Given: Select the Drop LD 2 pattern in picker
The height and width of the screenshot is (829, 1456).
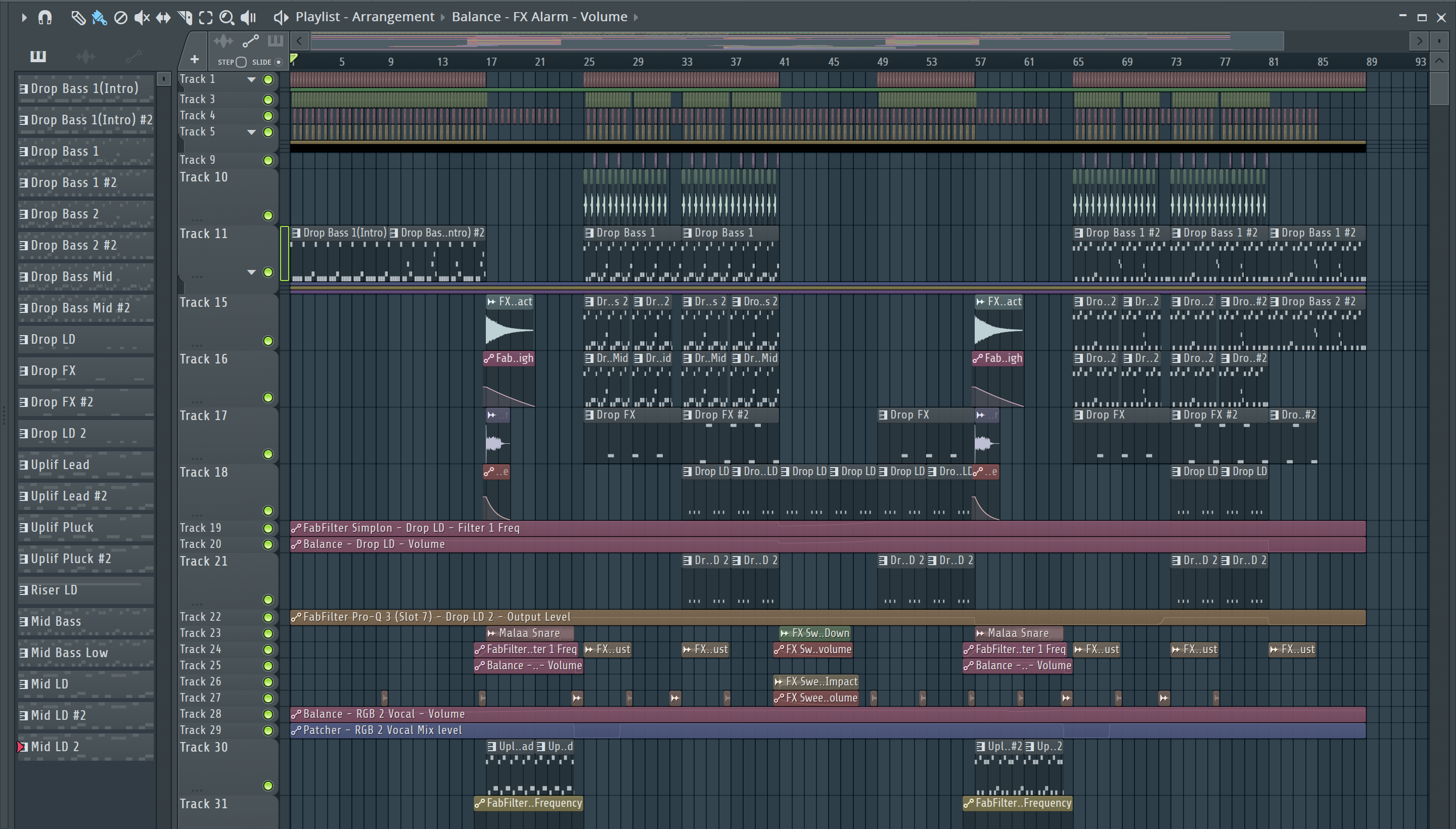Looking at the screenshot, I should click(86, 433).
